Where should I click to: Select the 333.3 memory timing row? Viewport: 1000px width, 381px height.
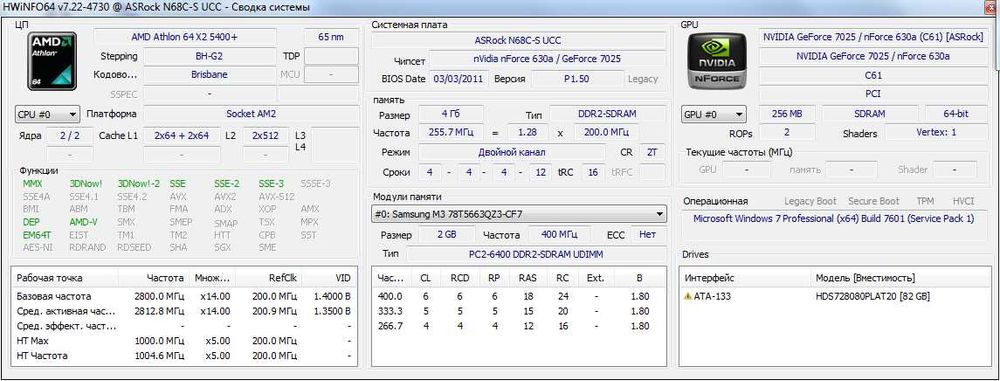(x=518, y=311)
